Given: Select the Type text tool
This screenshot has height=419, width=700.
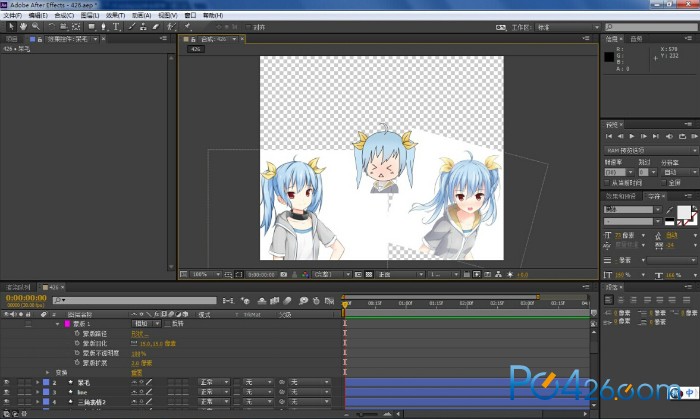Looking at the screenshot, I should coord(116,27).
